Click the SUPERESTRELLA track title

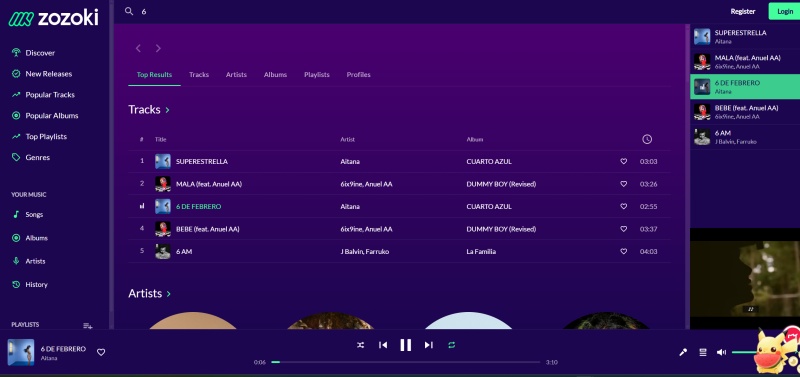click(x=202, y=161)
